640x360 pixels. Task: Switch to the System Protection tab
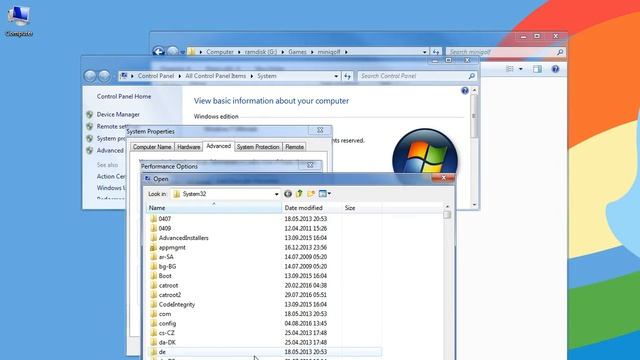click(258, 147)
